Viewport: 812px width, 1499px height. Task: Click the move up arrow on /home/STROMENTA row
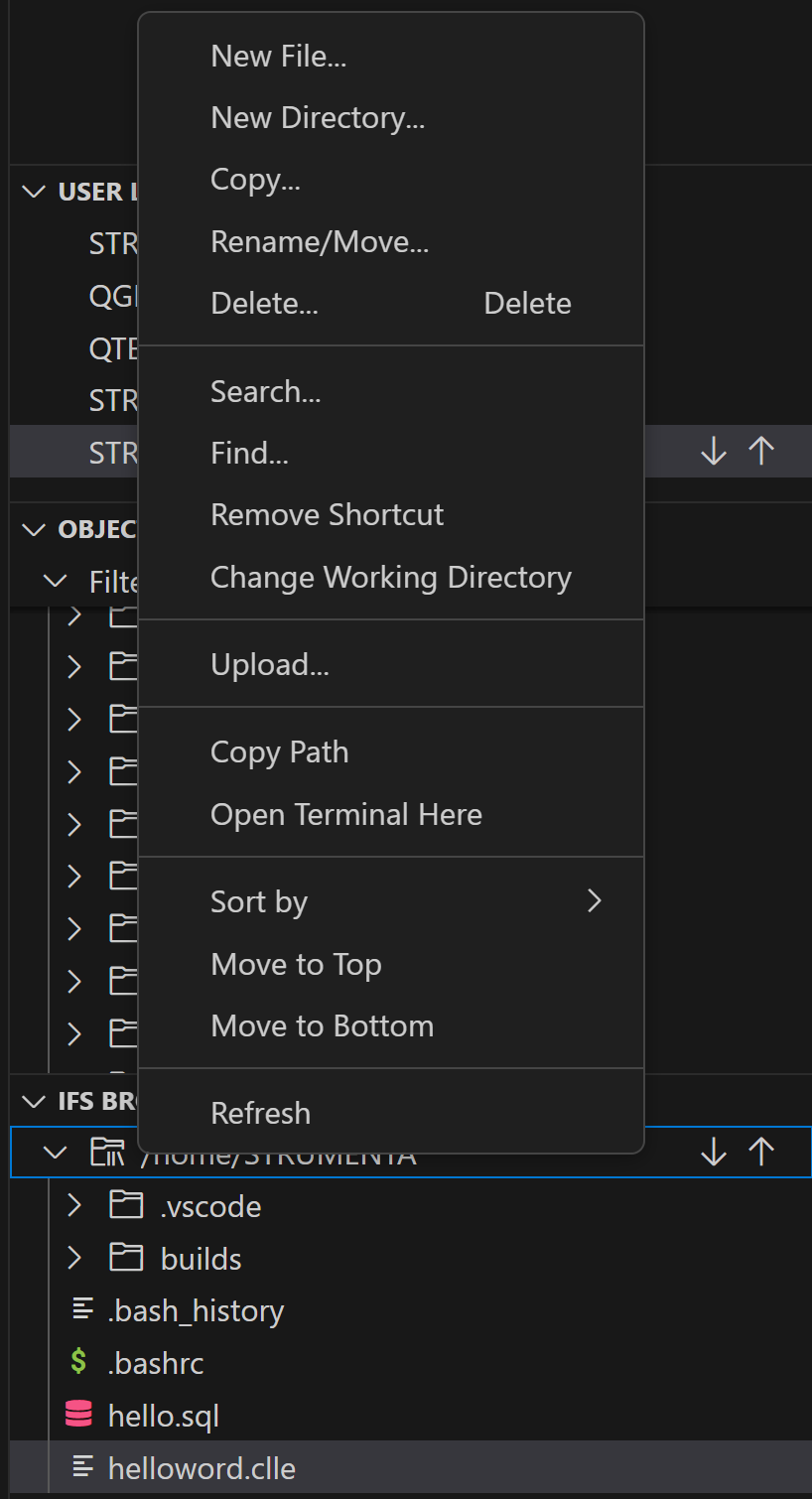761,1152
